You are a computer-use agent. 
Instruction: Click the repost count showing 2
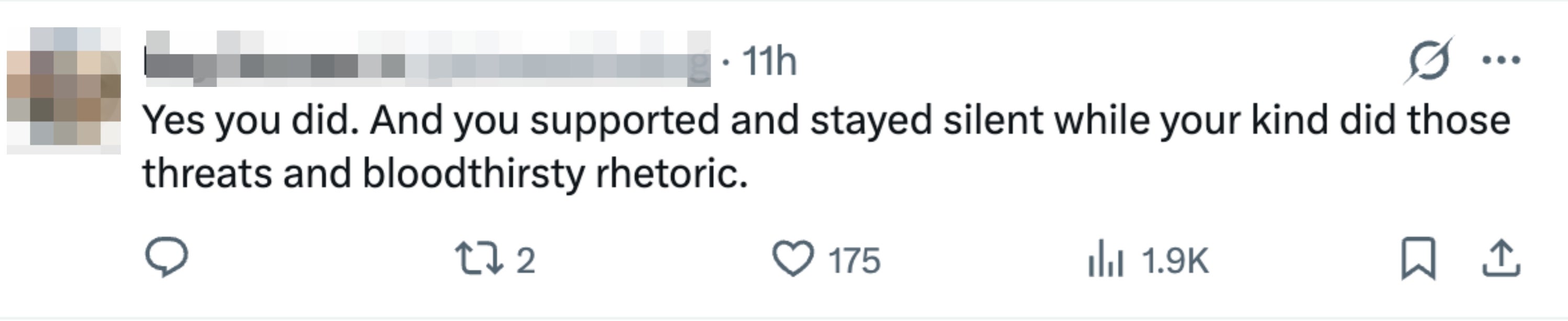click(x=526, y=261)
